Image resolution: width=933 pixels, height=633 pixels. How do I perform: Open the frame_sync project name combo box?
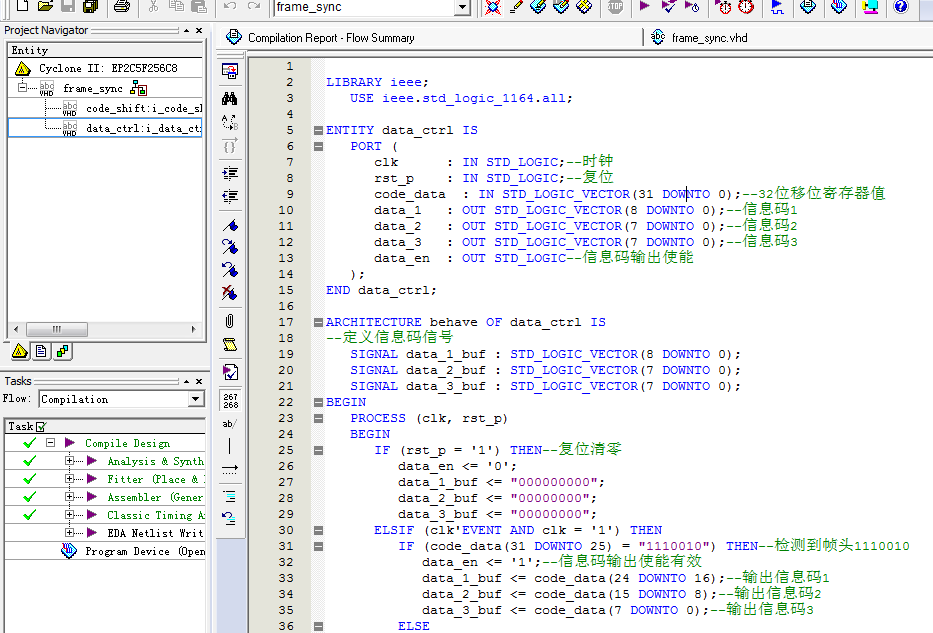(462, 7)
